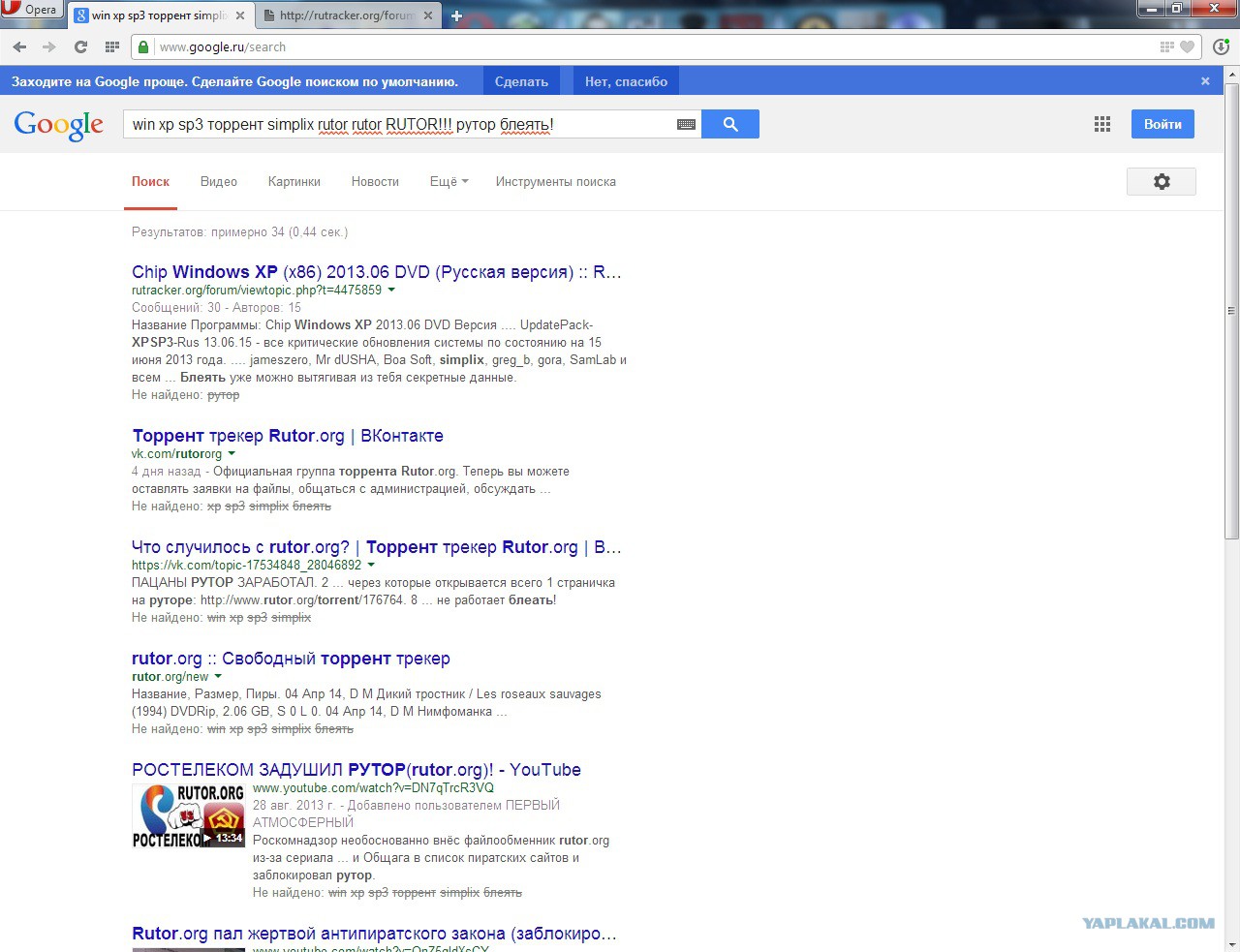Expand options arrow beside rutor.org/new URL
The width and height of the screenshot is (1240, 952).
tap(218, 676)
